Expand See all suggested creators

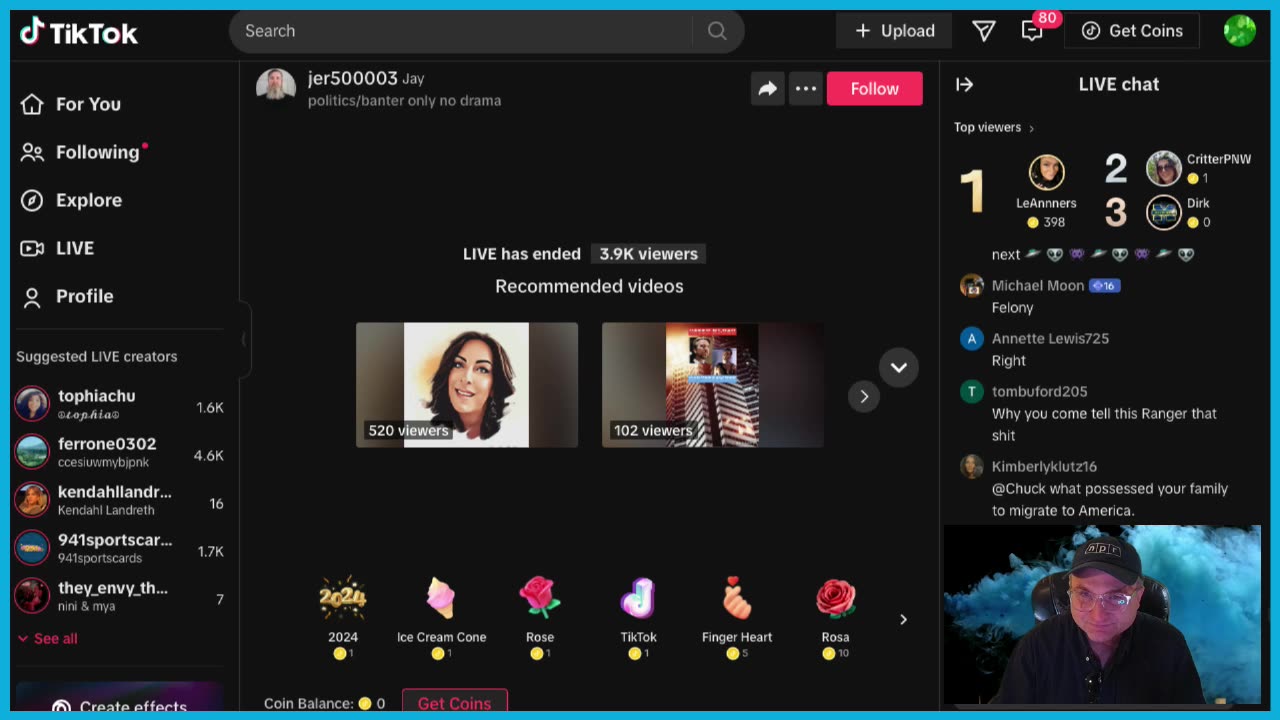(x=47, y=638)
